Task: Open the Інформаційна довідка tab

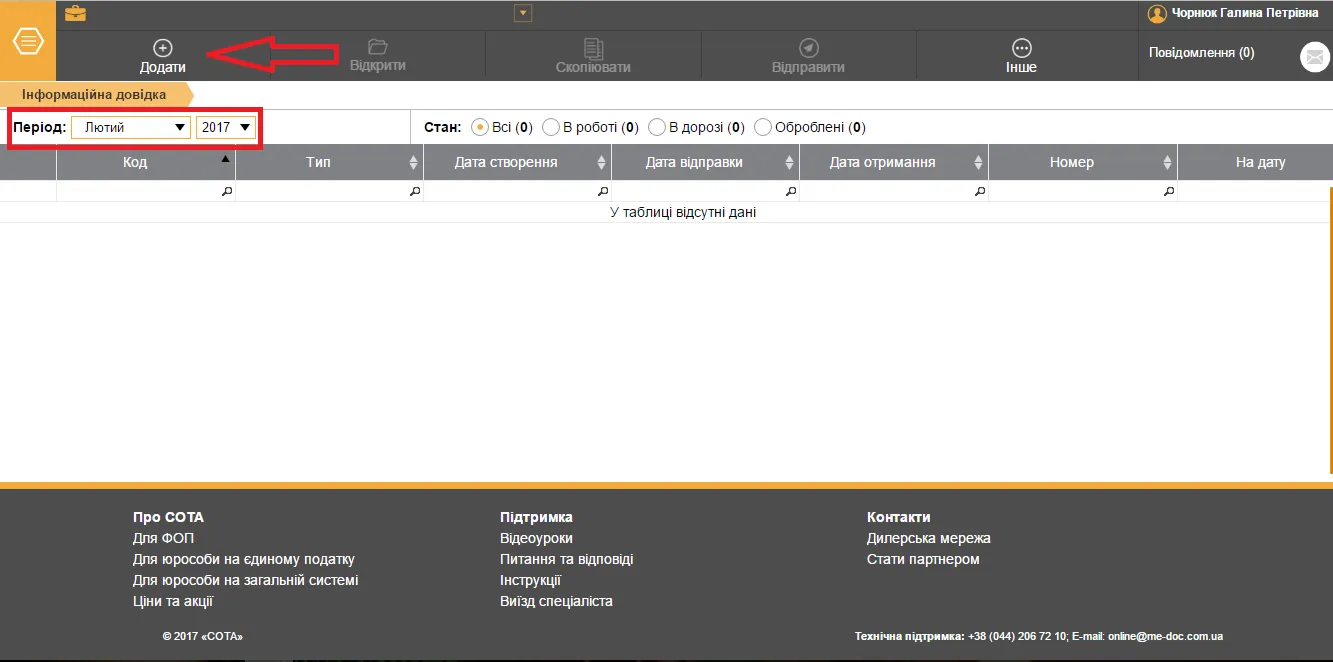Action: [94, 94]
